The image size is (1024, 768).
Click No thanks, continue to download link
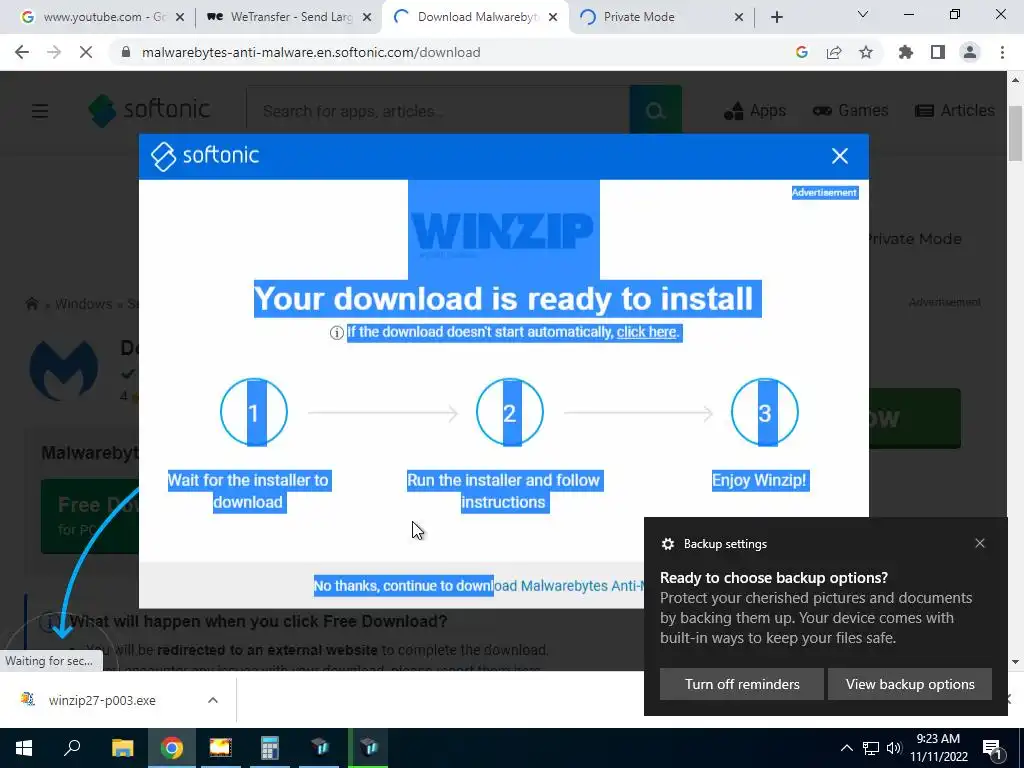[478, 586]
